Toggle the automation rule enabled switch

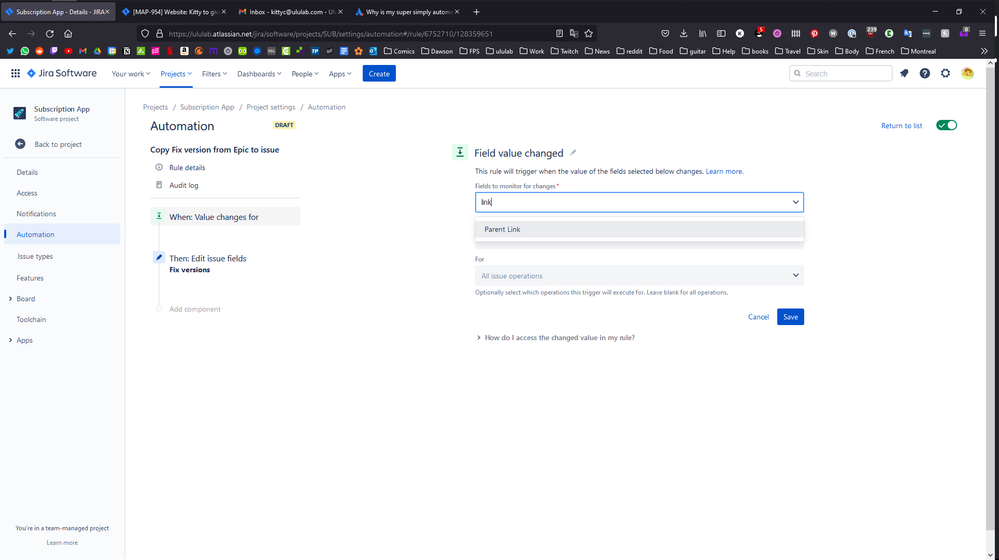pyautogui.click(x=946, y=125)
